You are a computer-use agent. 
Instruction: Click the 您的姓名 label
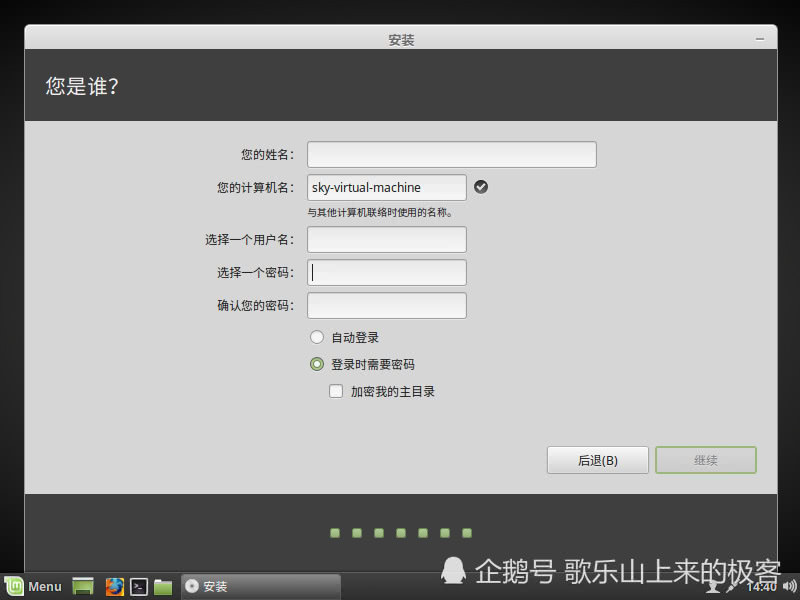[x=267, y=155]
